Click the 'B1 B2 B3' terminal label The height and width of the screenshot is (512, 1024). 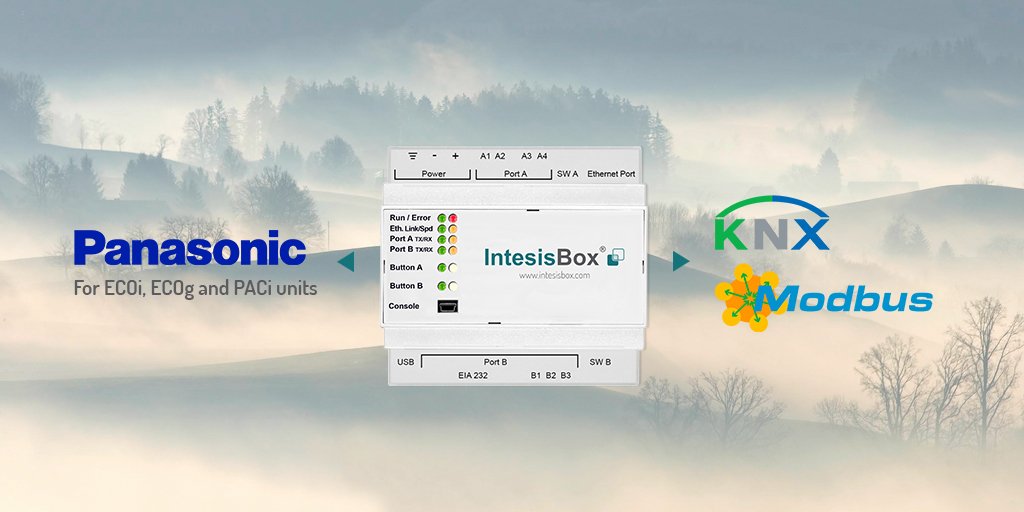(x=551, y=376)
